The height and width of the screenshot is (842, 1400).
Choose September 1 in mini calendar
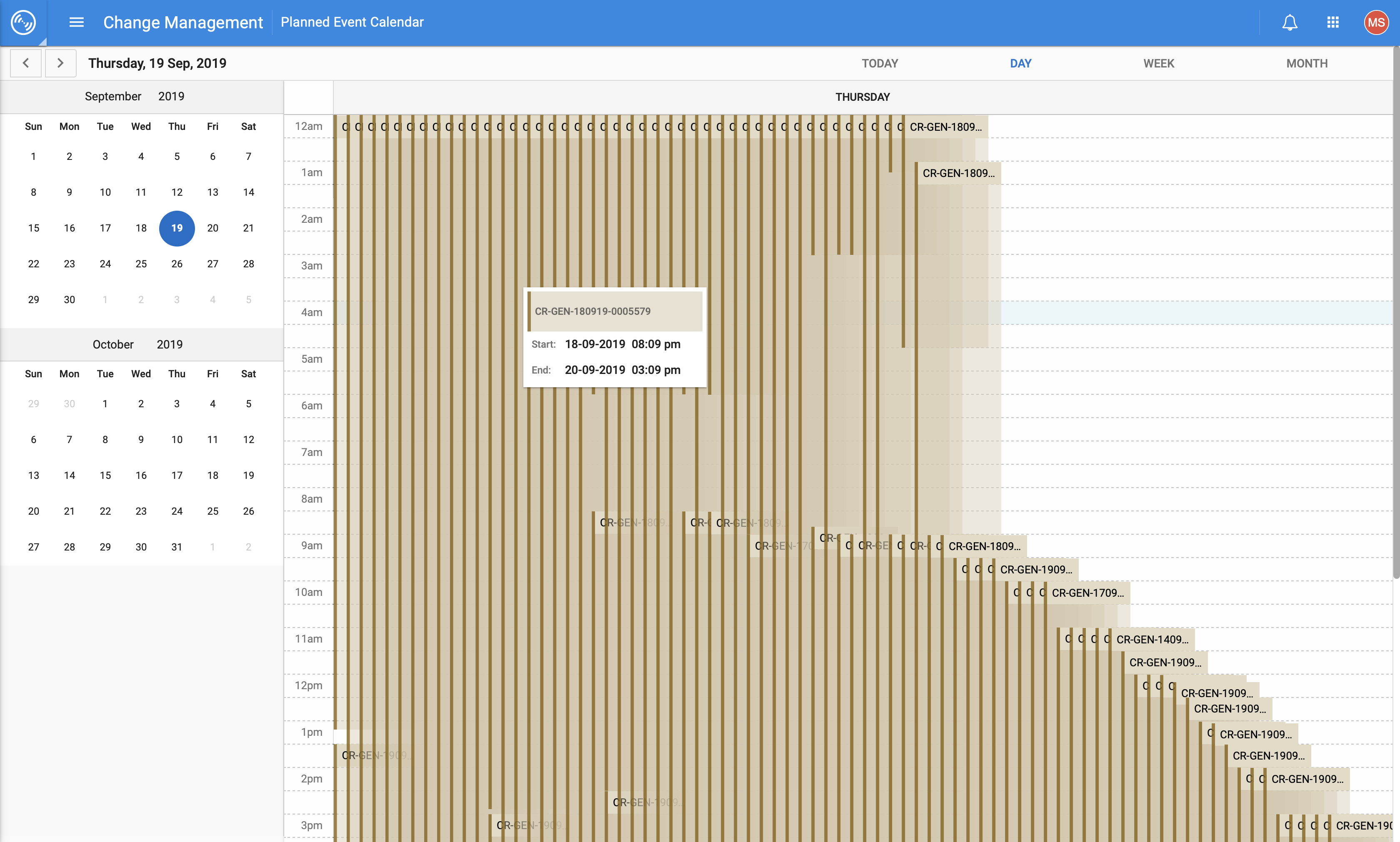click(33, 157)
